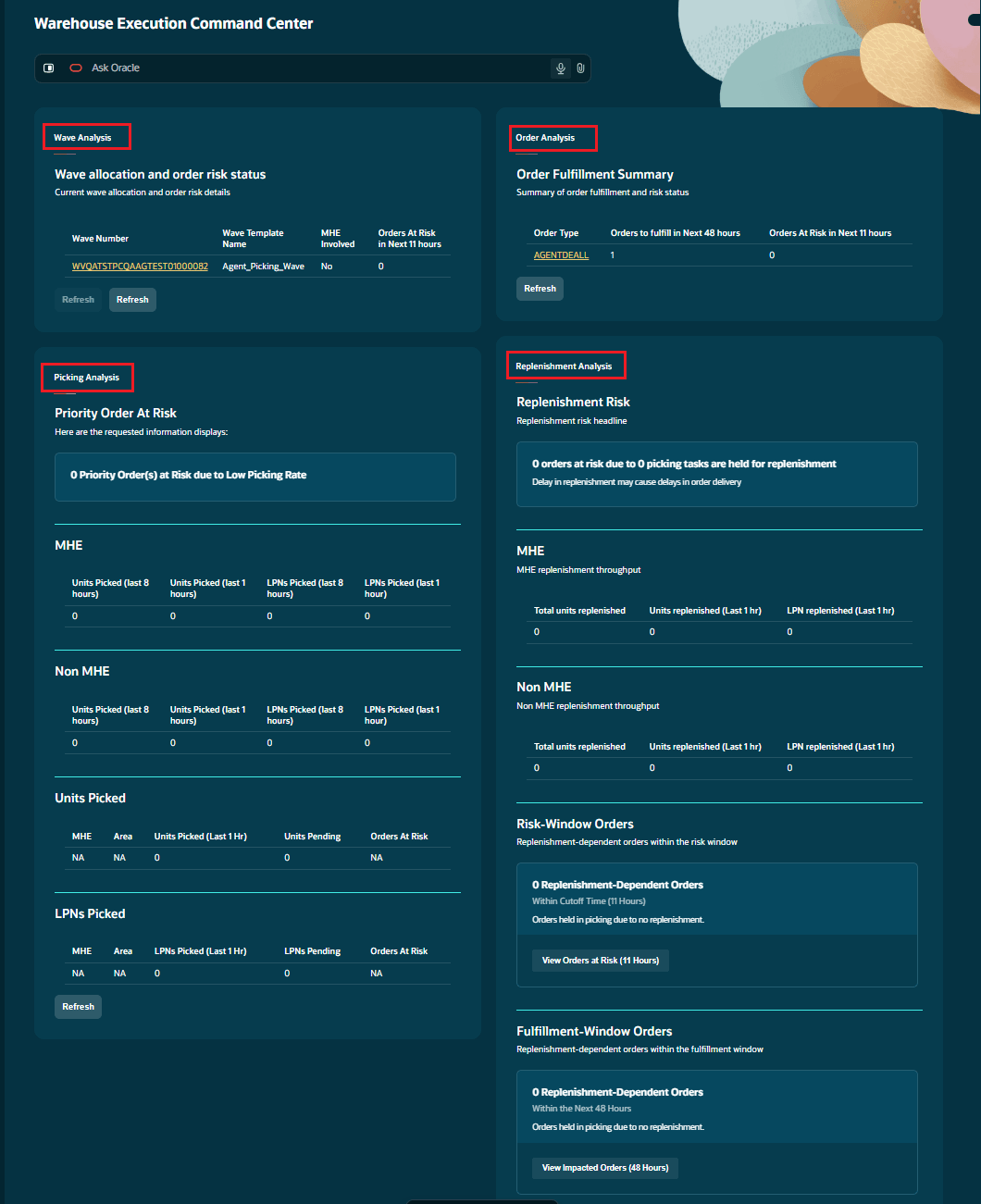The width and height of the screenshot is (981, 1204).
Task: Select the Agent_Picking_Wave template name cell
Action: 263,267
